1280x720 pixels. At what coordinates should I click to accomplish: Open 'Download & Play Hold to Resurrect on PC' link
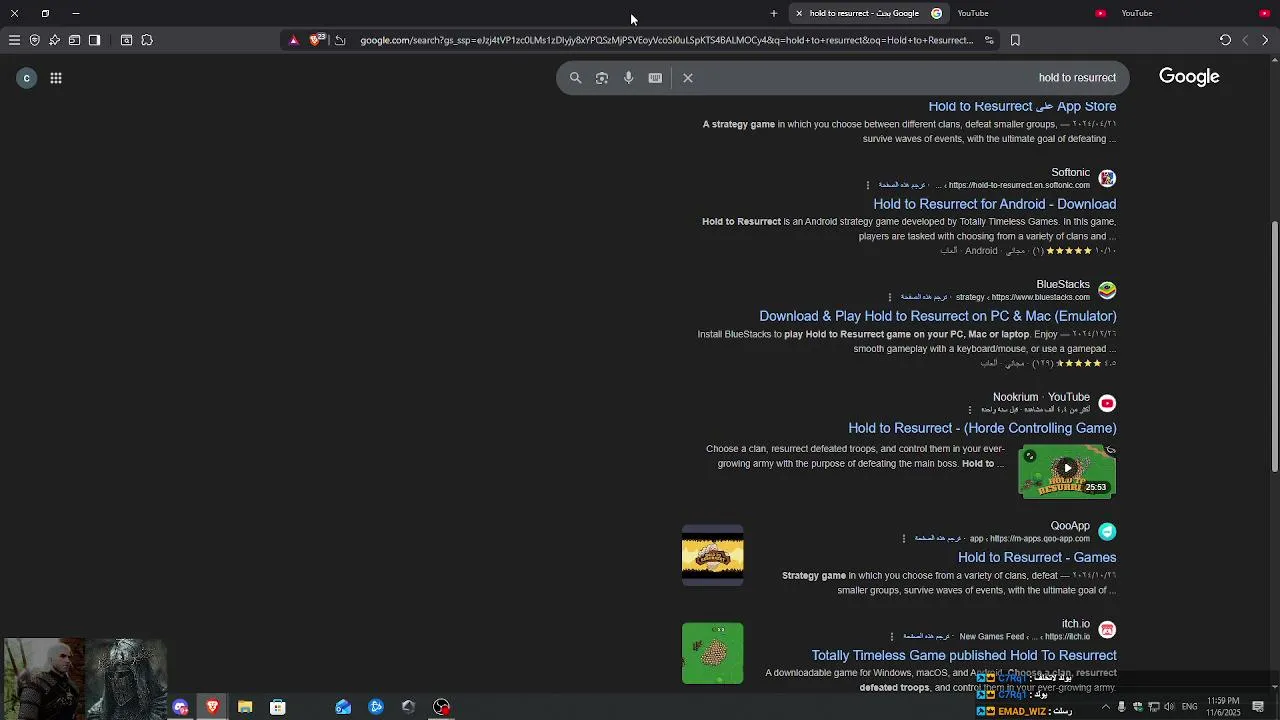(938, 316)
